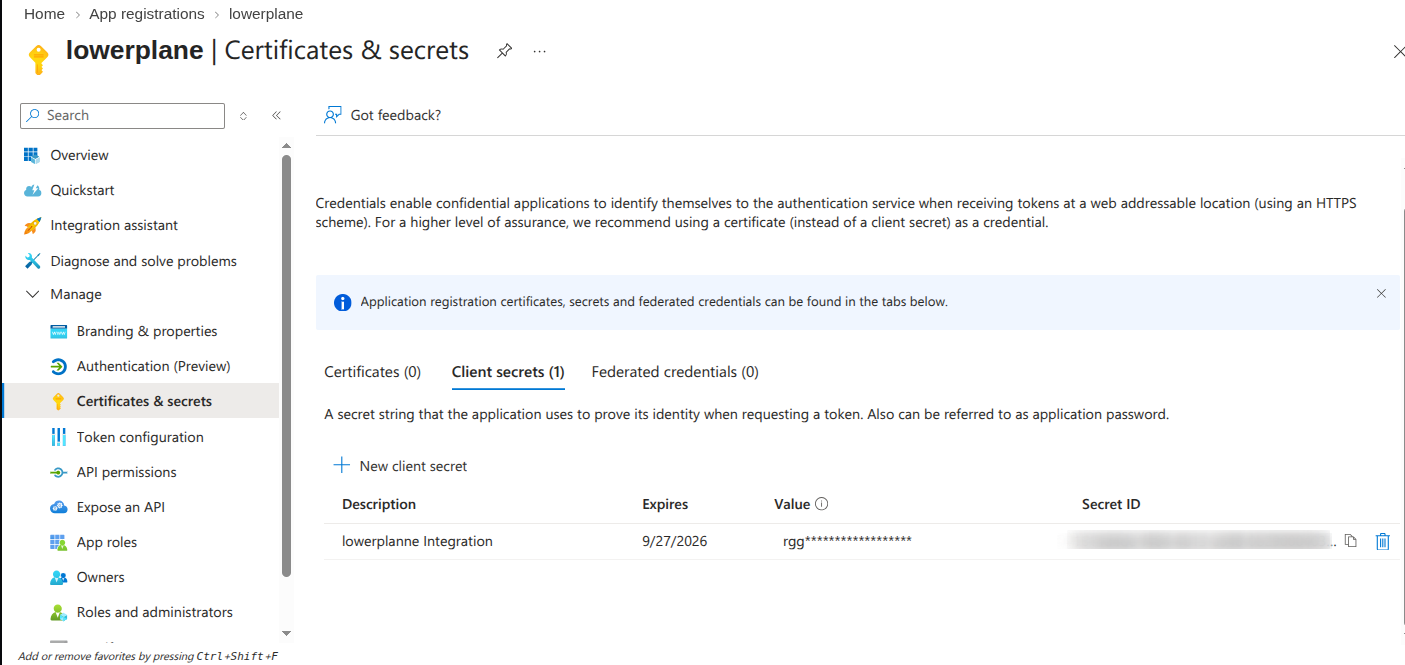1405x665 pixels.
Task: Toggle sidebar expand/collapse all arrows
Action: pos(243,116)
